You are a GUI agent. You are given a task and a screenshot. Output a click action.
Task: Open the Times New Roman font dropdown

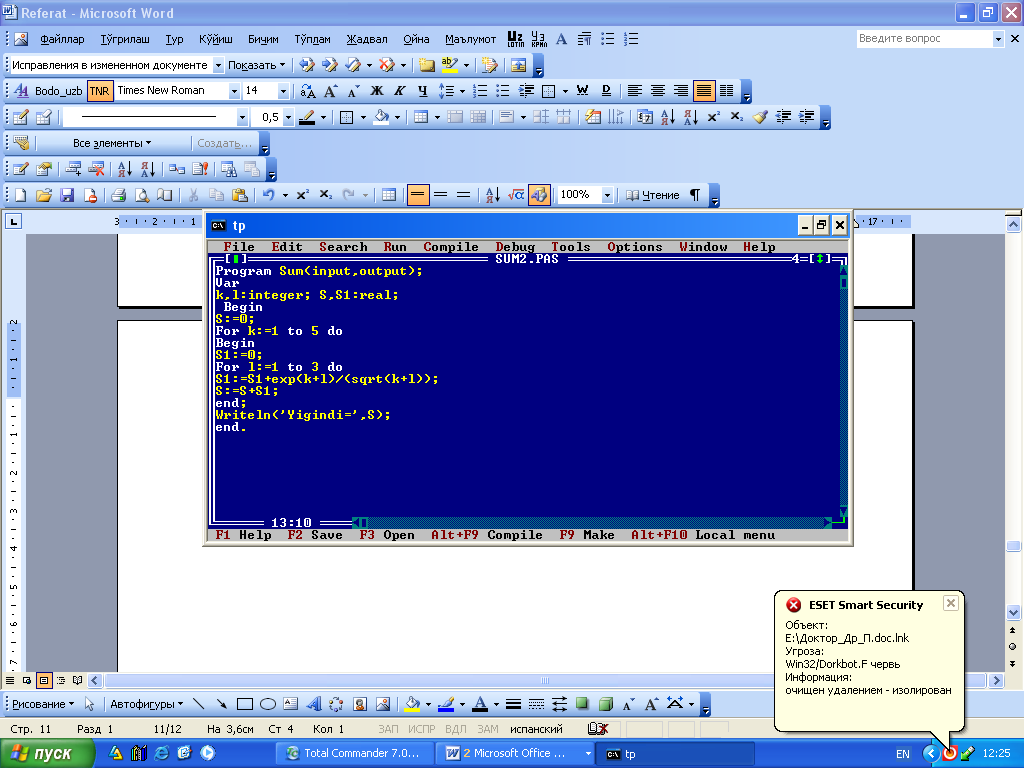[234, 91]
